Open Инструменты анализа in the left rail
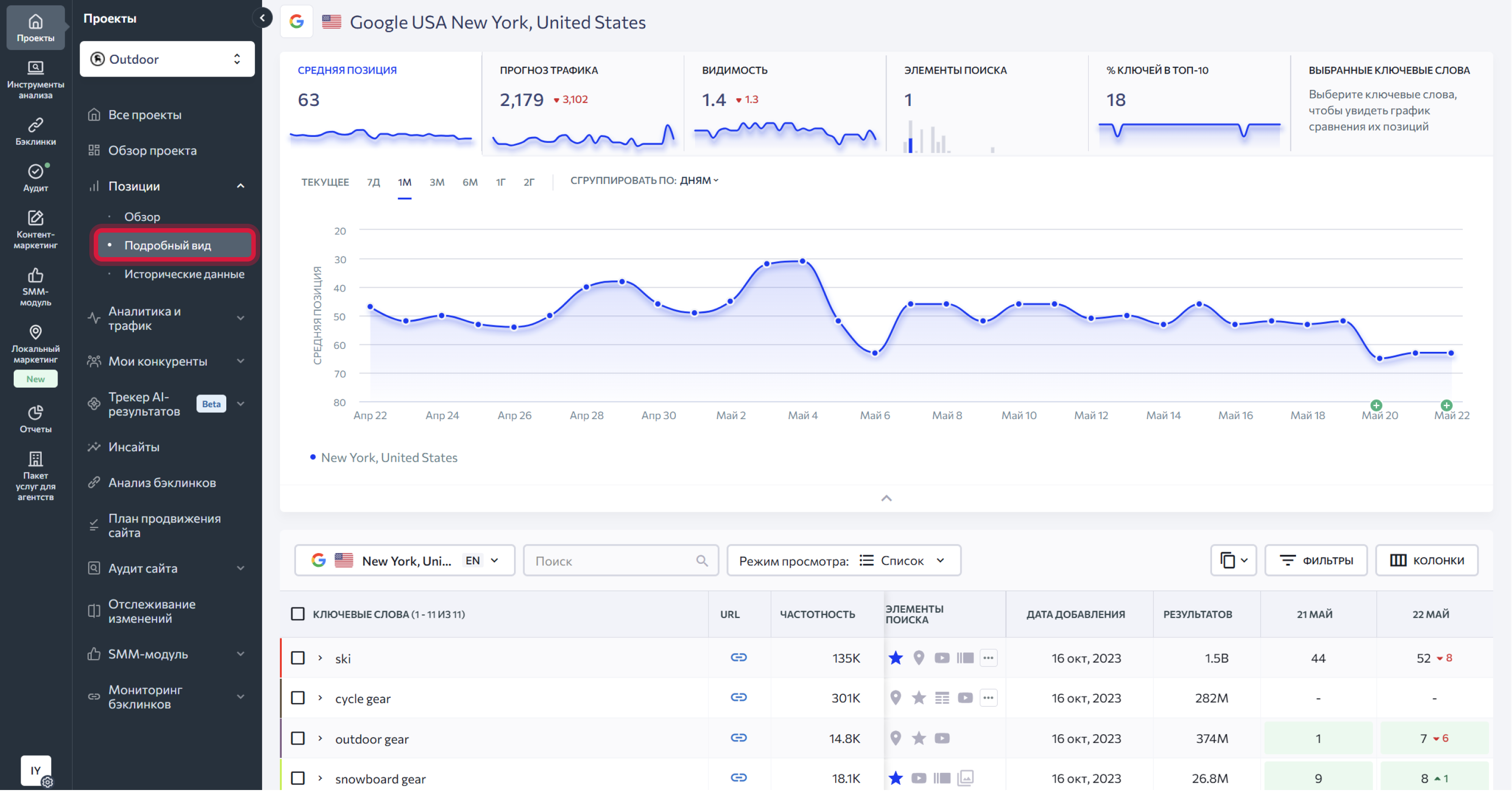 click(35, 80)
